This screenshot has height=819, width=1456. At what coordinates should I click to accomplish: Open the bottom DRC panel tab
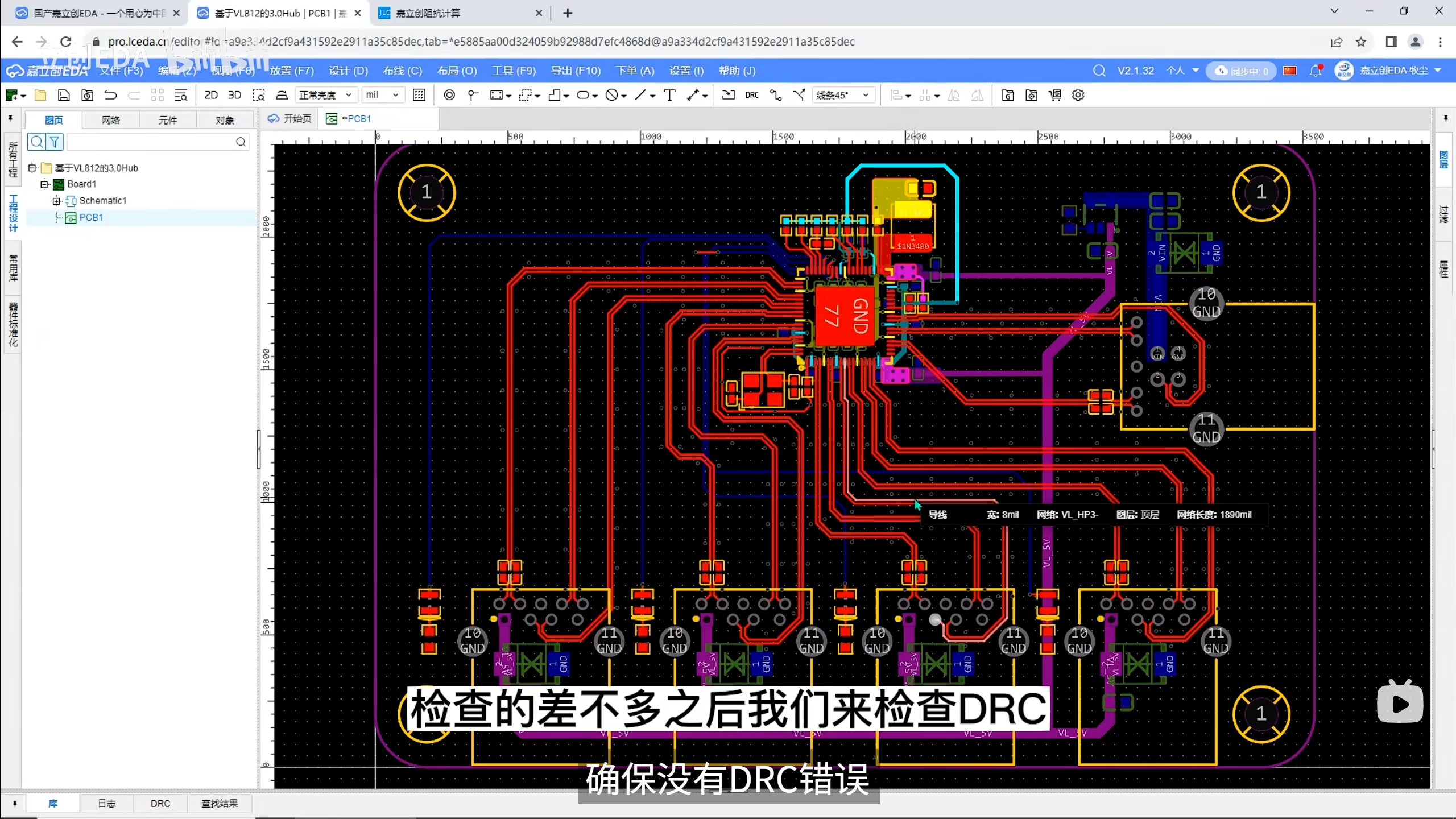pyautogui.click(x=160, y=803)
